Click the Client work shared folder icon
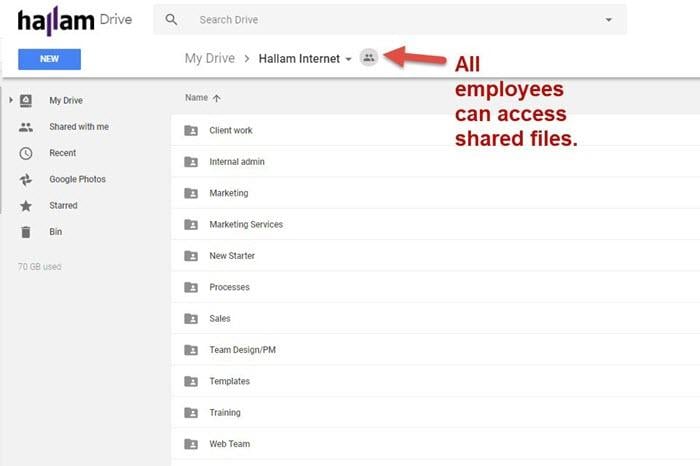 (191, 130)
